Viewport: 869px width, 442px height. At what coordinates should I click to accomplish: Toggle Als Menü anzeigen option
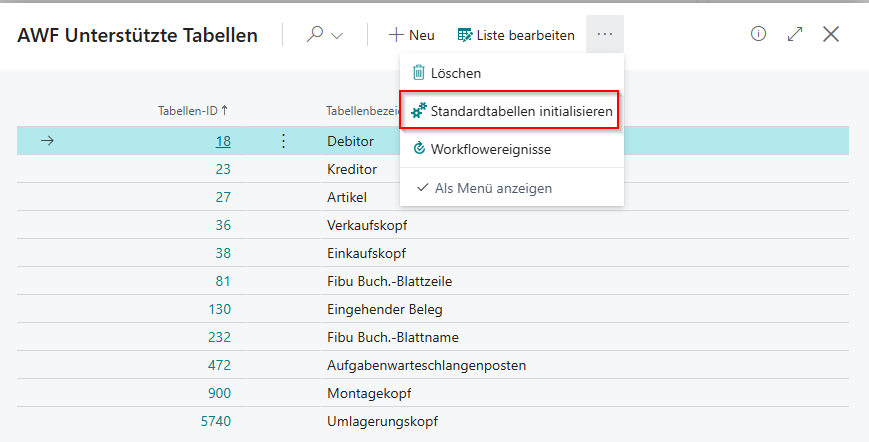click(493, 188)
